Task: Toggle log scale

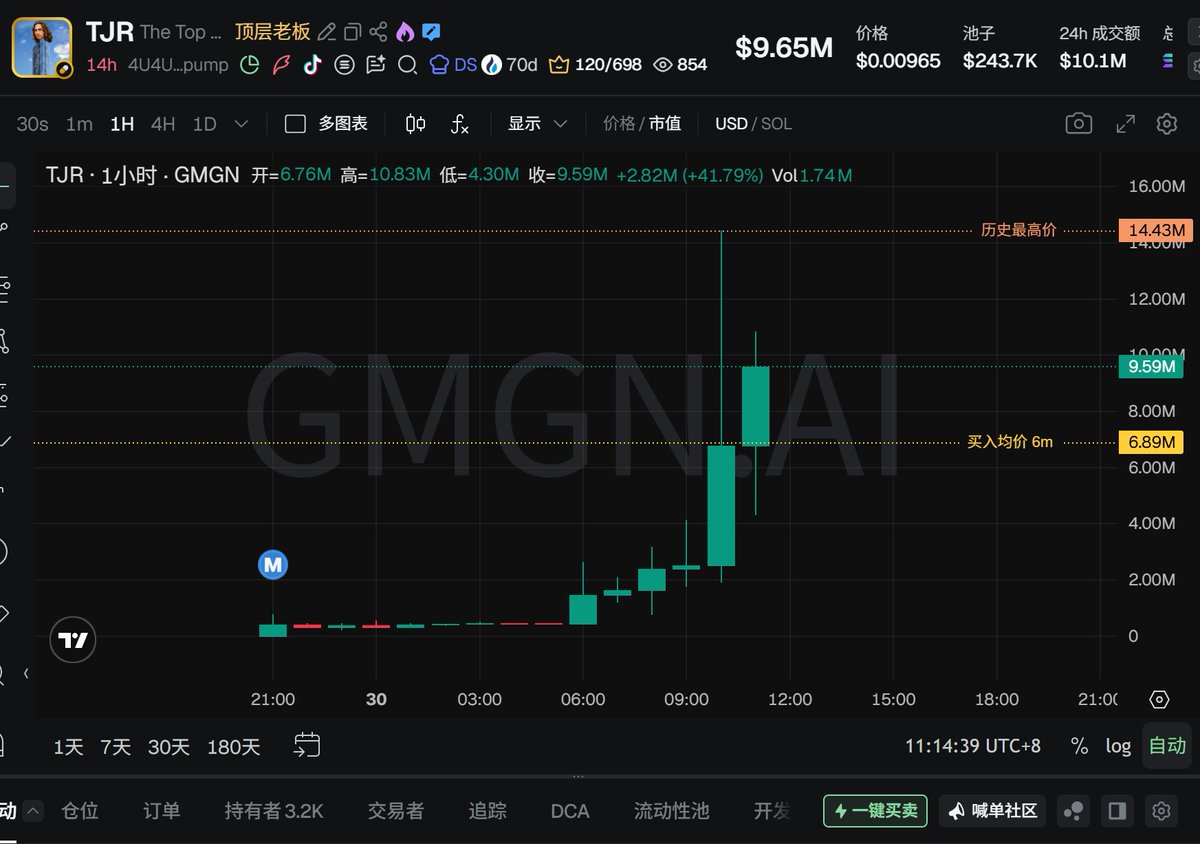Action: coord(1118,746)
